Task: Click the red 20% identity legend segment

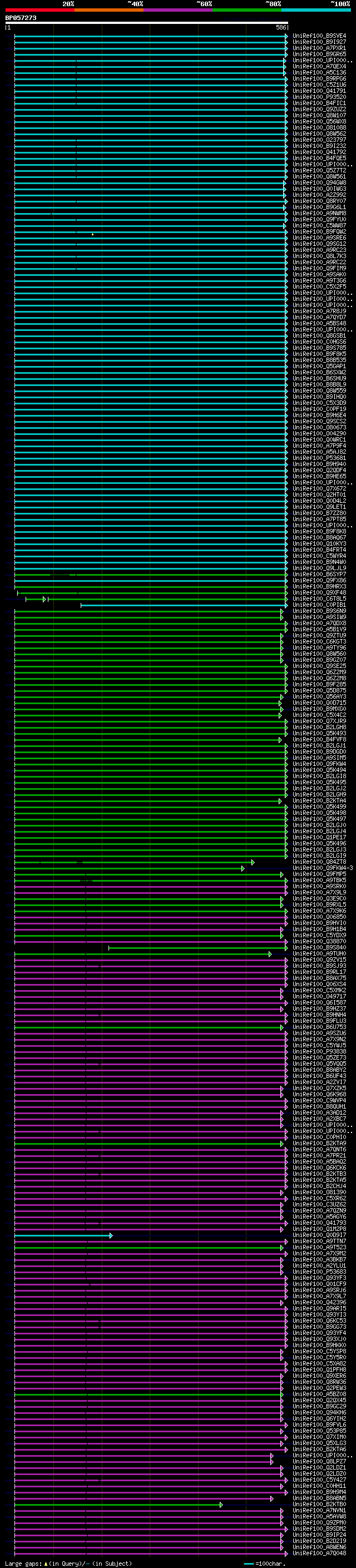Action: pyautogui.click(x=39, y=10)
